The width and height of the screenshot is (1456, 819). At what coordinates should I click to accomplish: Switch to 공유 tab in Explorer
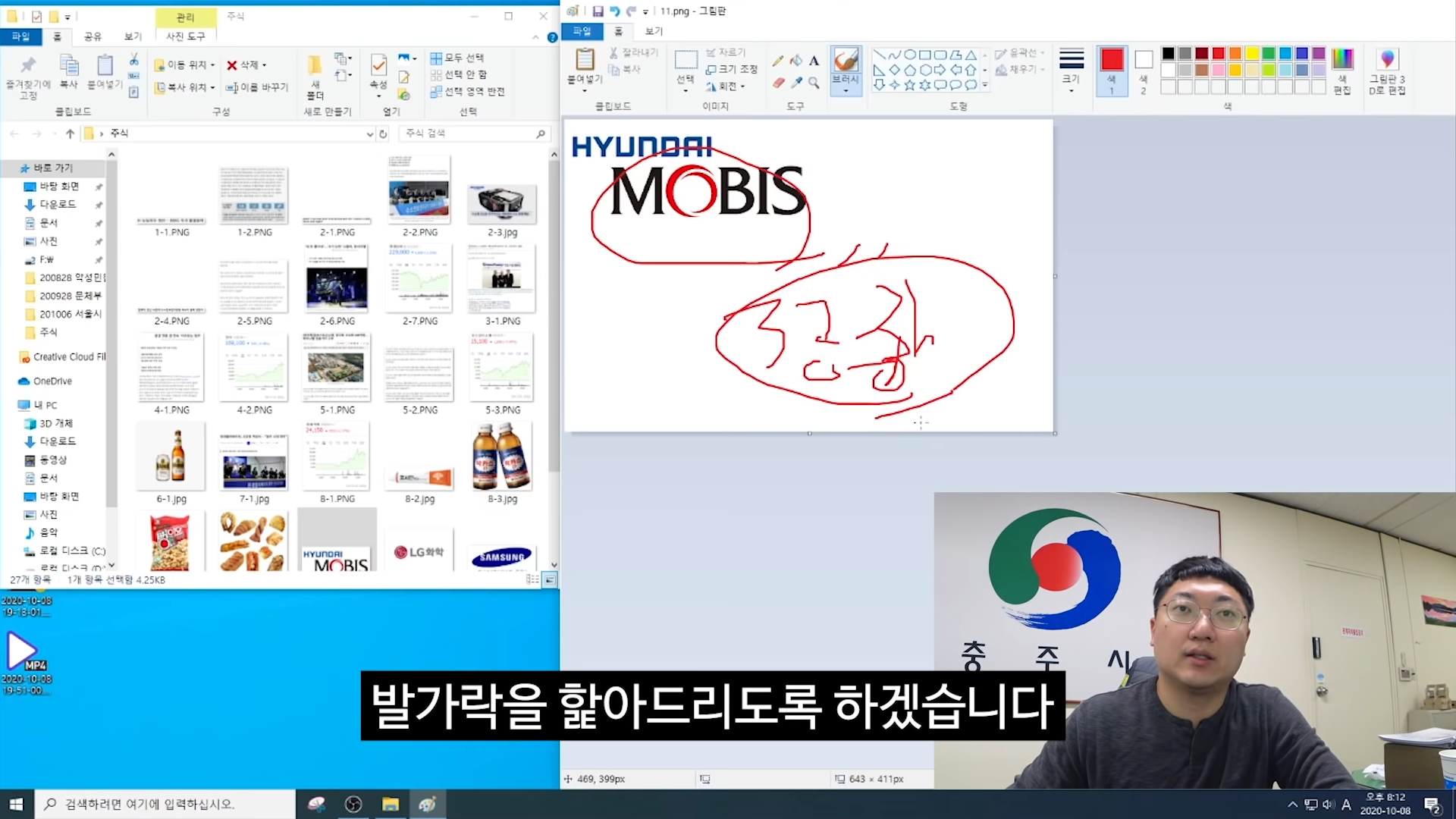[x=93, y=36]
